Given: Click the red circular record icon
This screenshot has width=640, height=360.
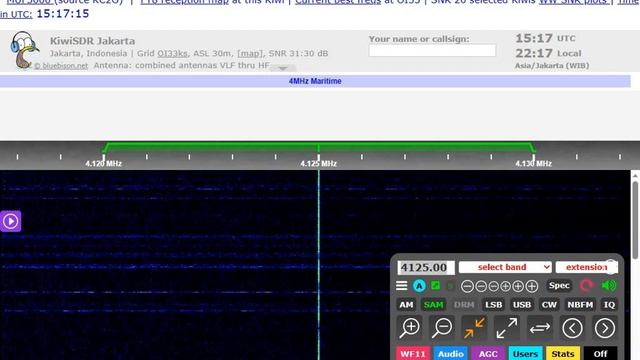Looking at the screenshot, I should click(586, 285).
